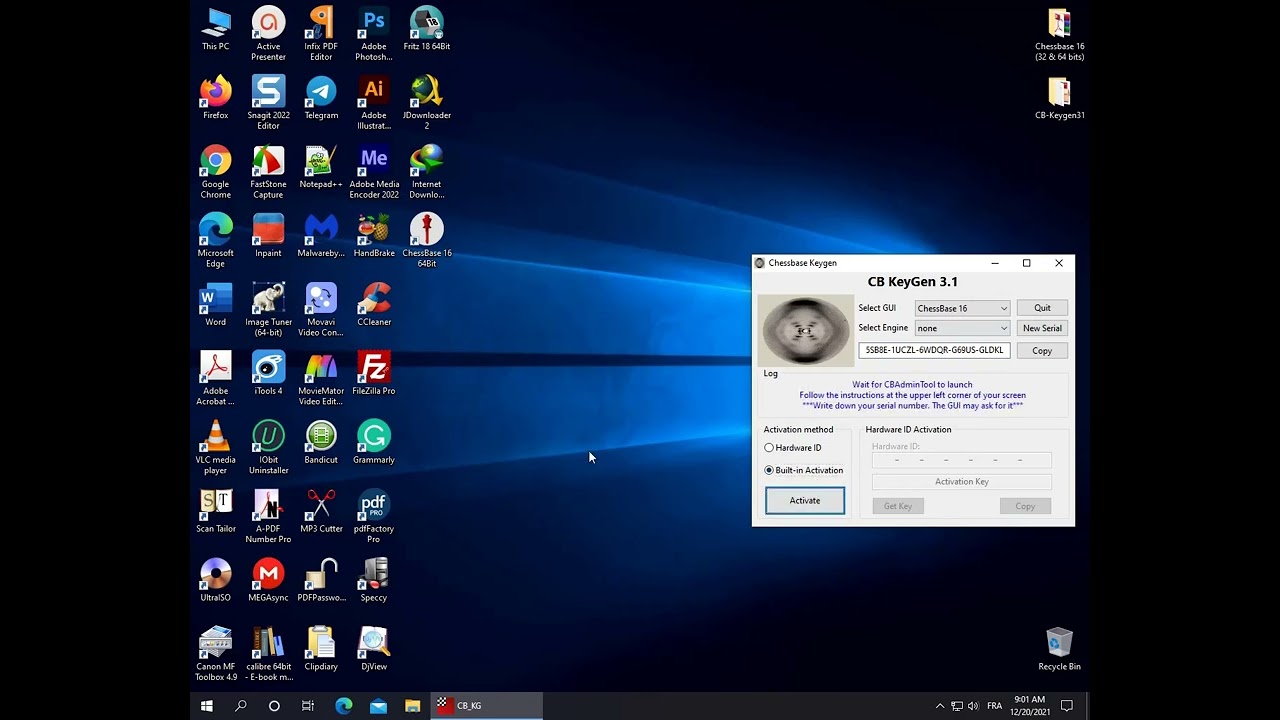The image size is (1280, 720).
Task: Select the Hardware ID radio button
Action: pos(769,448)
